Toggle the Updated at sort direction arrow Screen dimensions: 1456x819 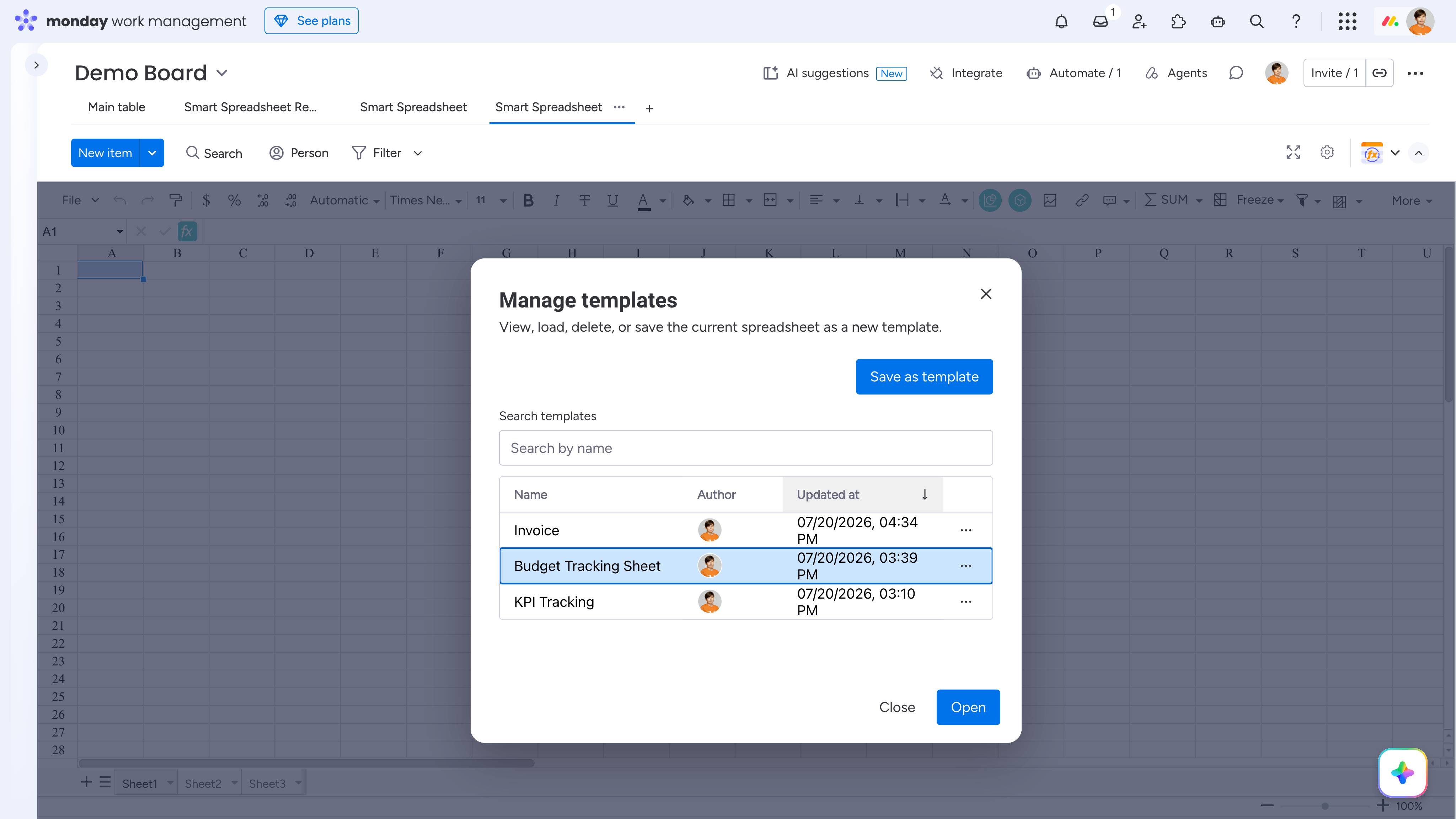(x=925, y=494)
